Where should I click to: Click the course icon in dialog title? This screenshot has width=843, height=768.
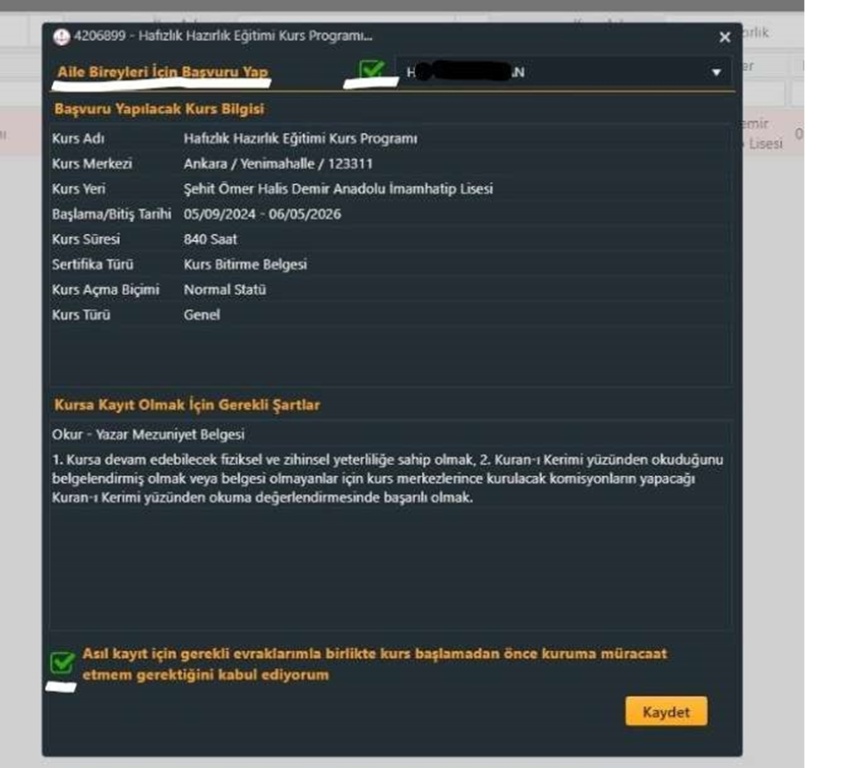click(62, 37)
